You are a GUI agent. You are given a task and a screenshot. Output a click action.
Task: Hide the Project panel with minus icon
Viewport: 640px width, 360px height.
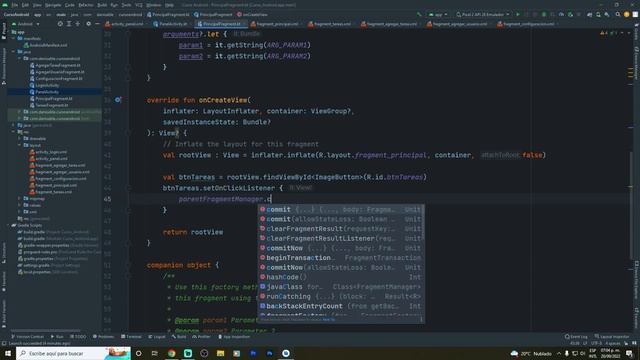(x=97, y=24)
